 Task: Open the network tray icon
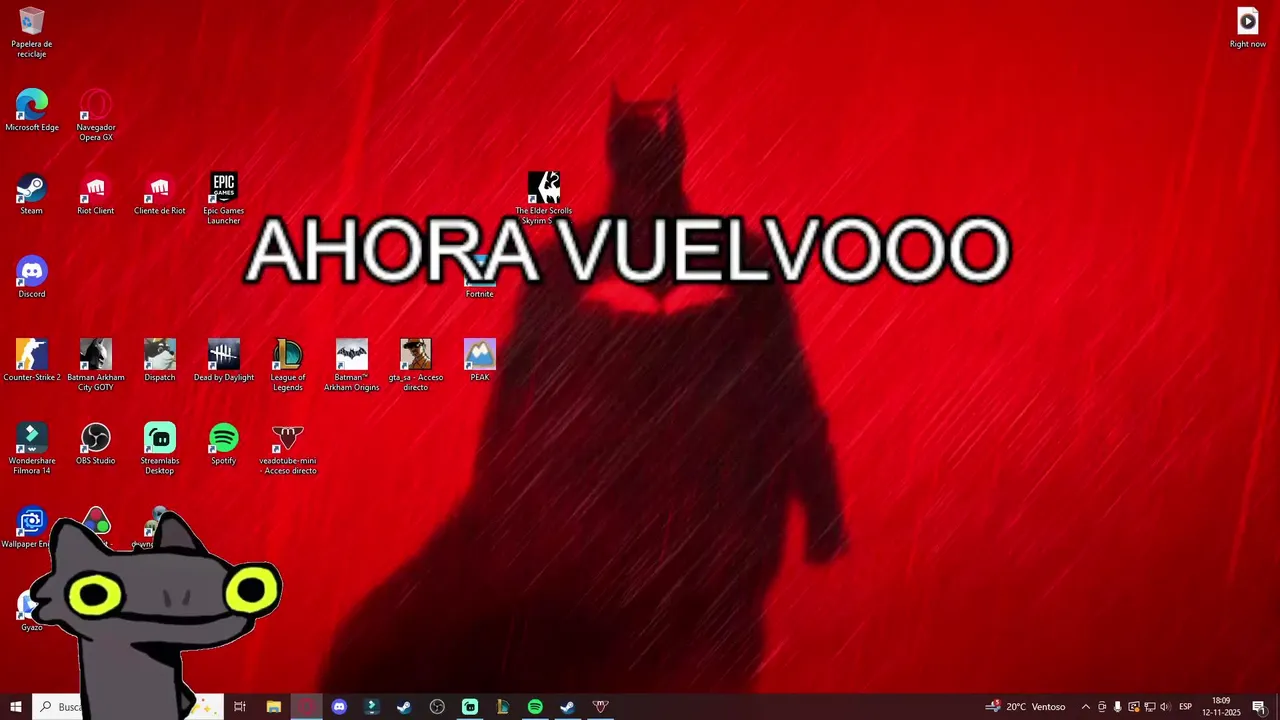click(1150, 707)
